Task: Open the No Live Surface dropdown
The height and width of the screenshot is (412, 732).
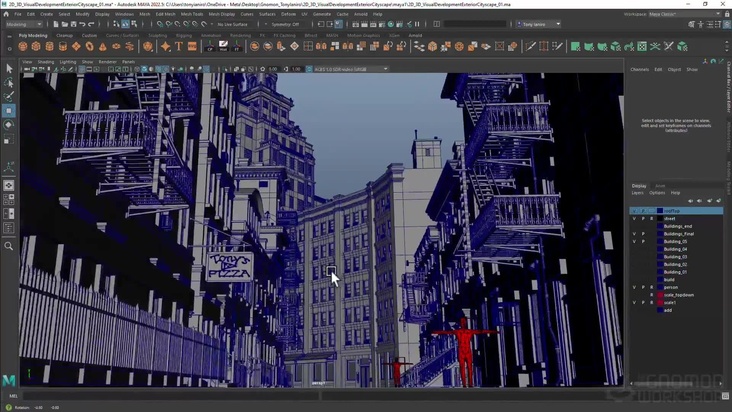Action: 233,24
